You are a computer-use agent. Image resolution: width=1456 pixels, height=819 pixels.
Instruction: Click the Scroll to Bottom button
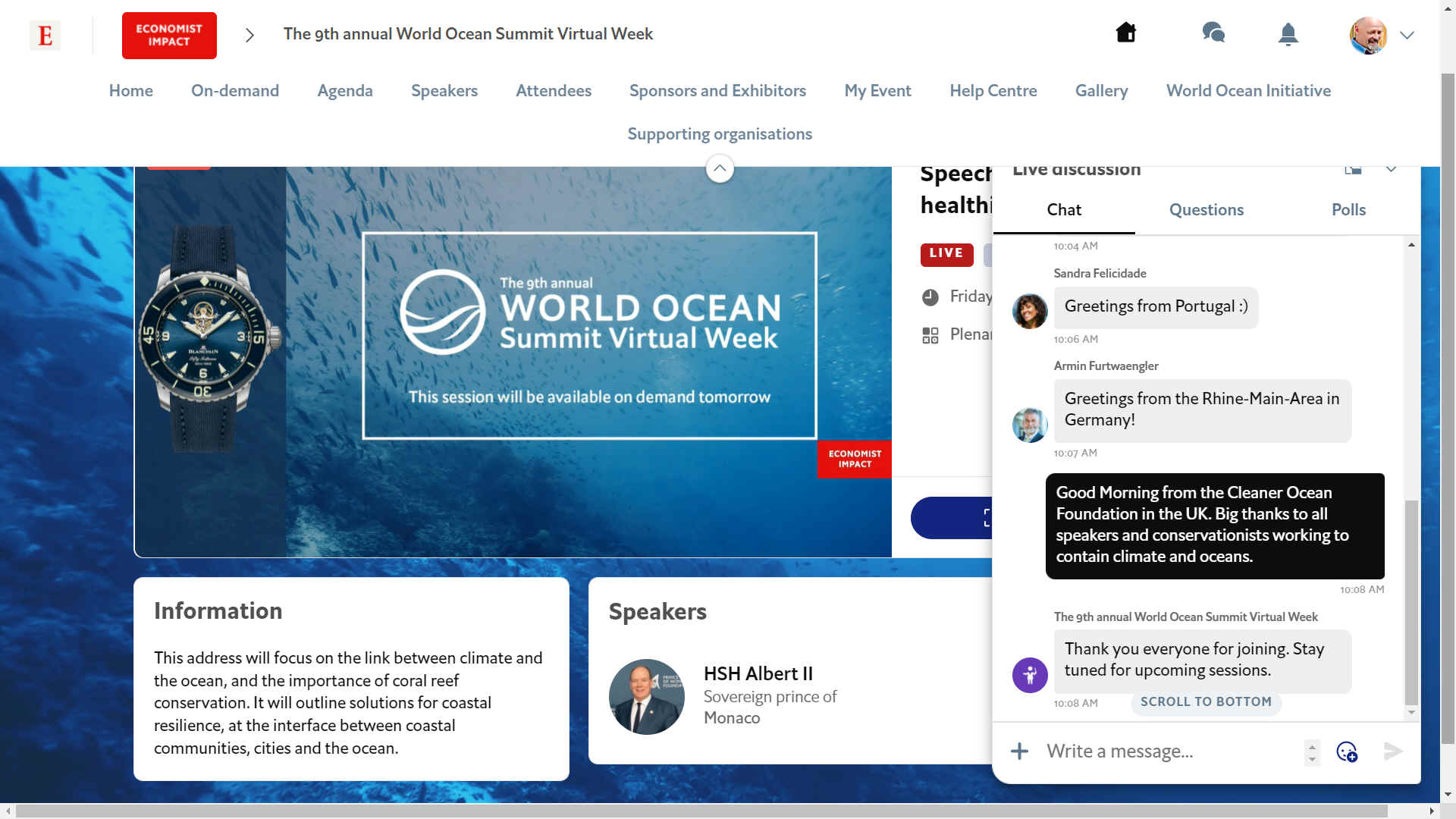1206,702
